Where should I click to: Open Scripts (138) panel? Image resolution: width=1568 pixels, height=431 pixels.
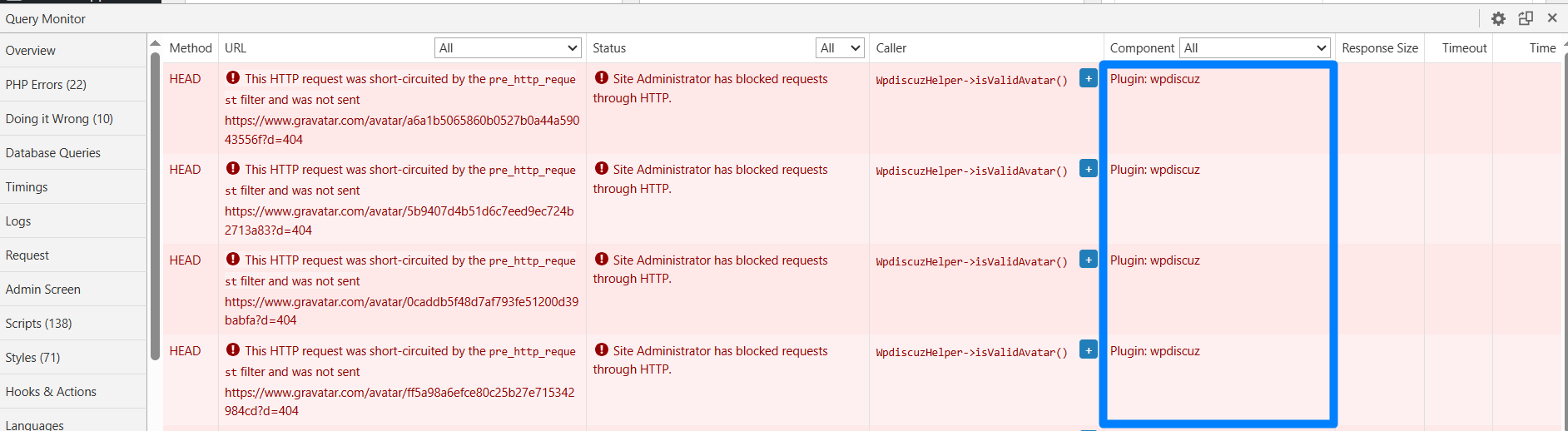[73, 324]
